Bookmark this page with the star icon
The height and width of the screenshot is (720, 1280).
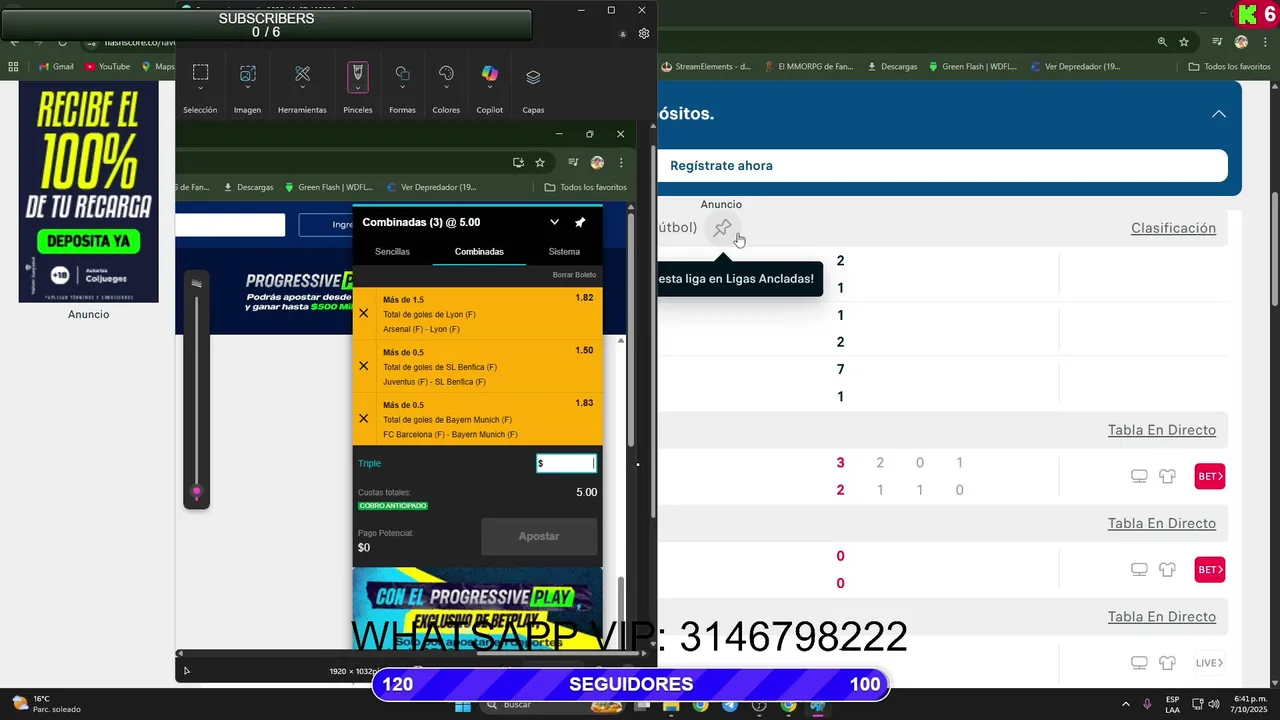1184,42
